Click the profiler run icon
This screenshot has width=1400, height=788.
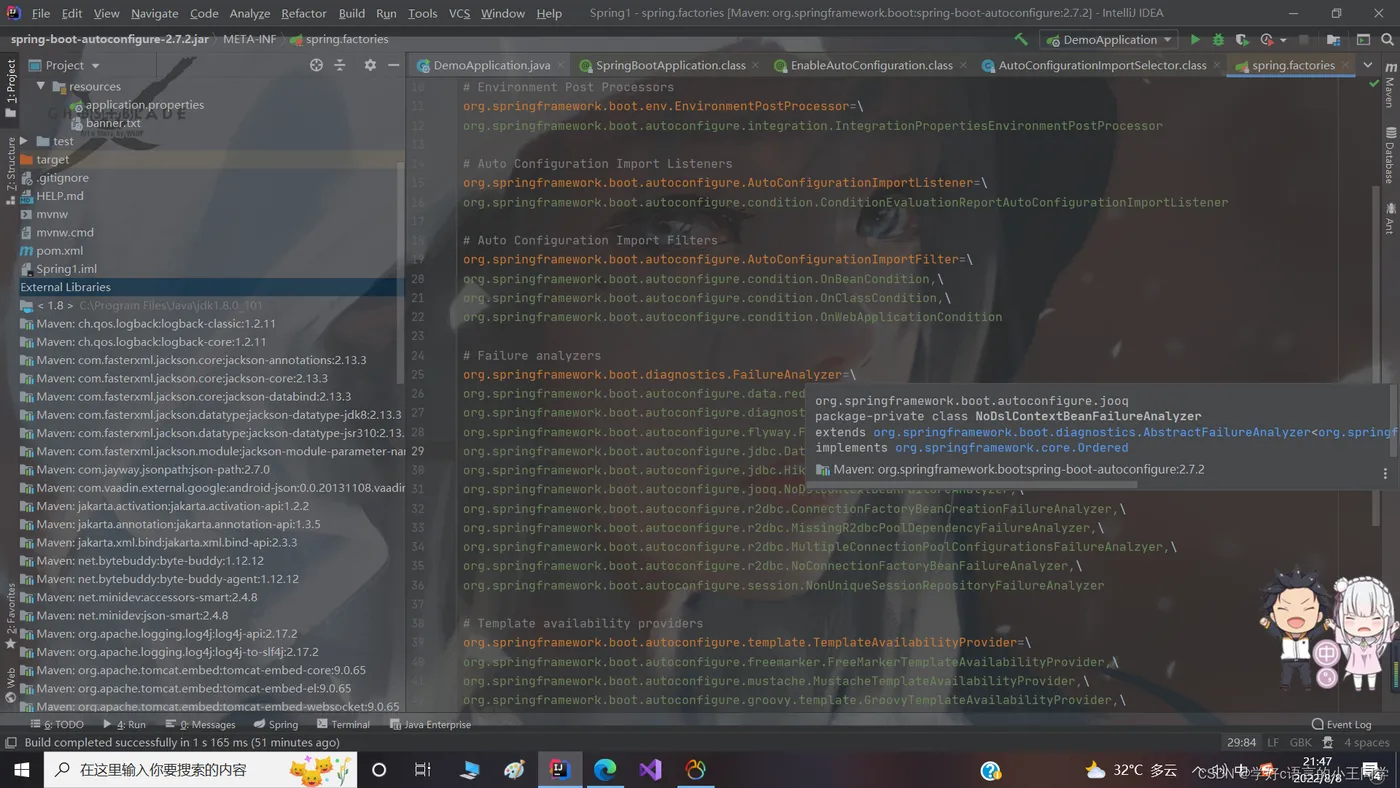(x=1266, y=39)
